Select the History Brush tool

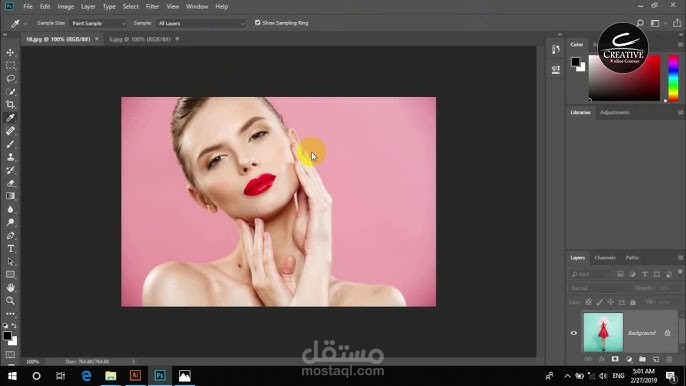10,170
